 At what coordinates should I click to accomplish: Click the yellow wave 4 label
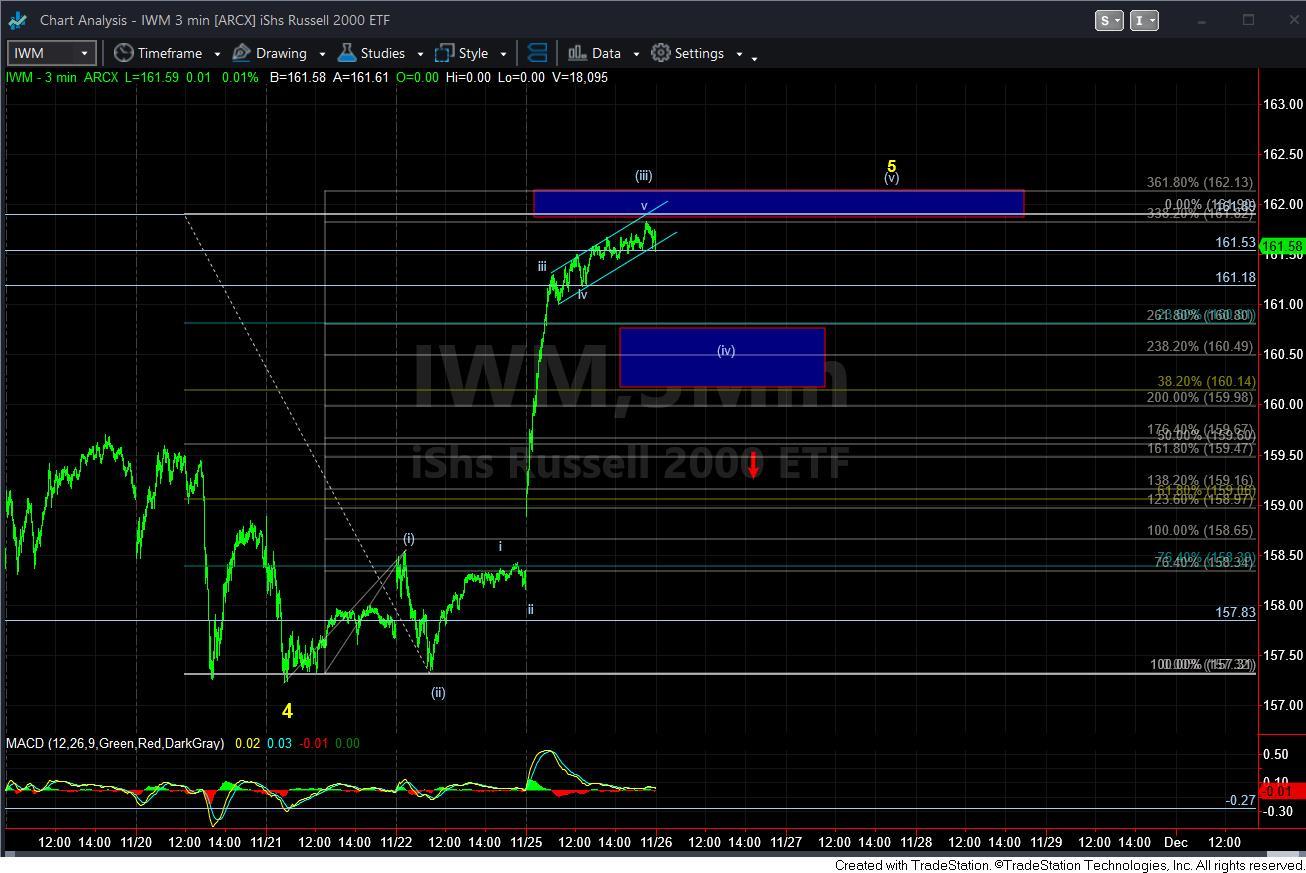[x=287, y=711]
